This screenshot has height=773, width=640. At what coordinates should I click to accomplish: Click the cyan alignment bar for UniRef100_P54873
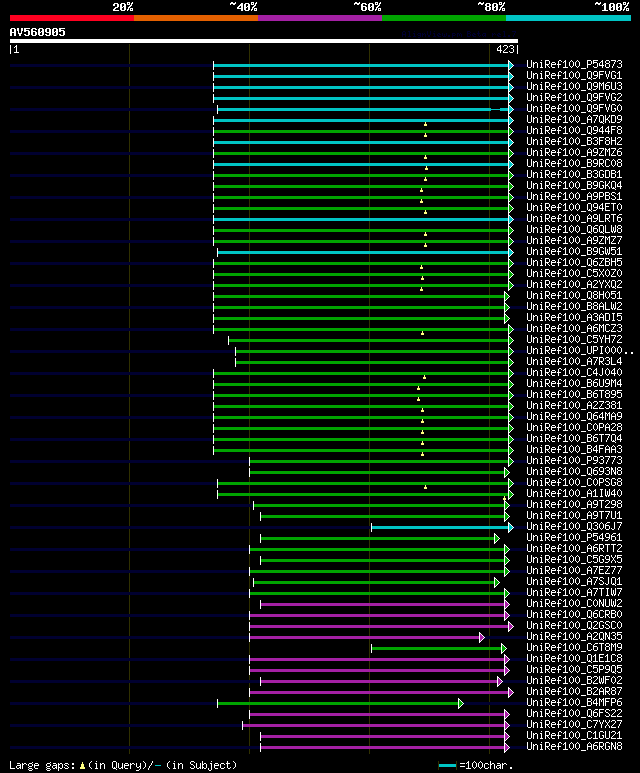(x=363, y=65)
